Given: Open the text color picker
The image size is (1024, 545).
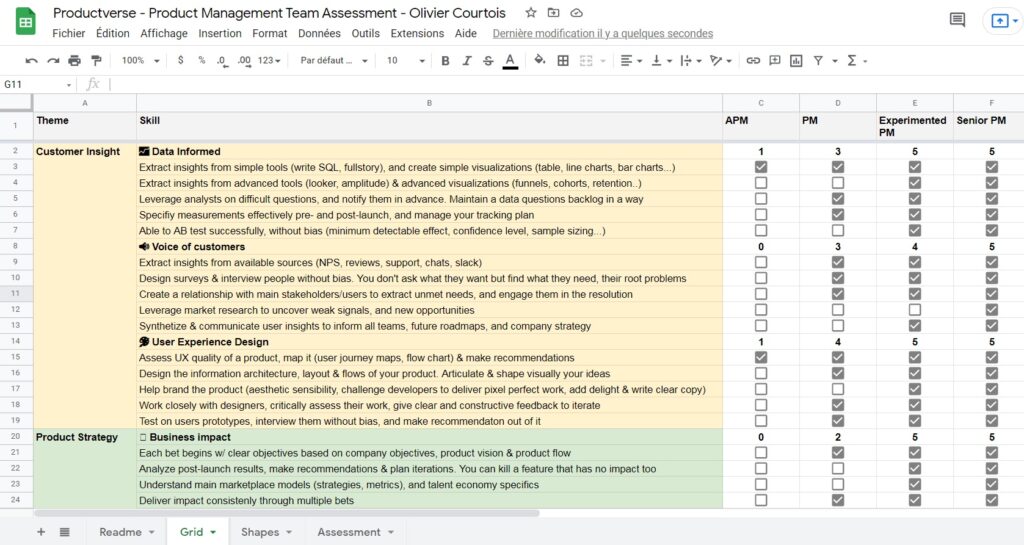Looking at the screenshot, I should tap(510, 61).
